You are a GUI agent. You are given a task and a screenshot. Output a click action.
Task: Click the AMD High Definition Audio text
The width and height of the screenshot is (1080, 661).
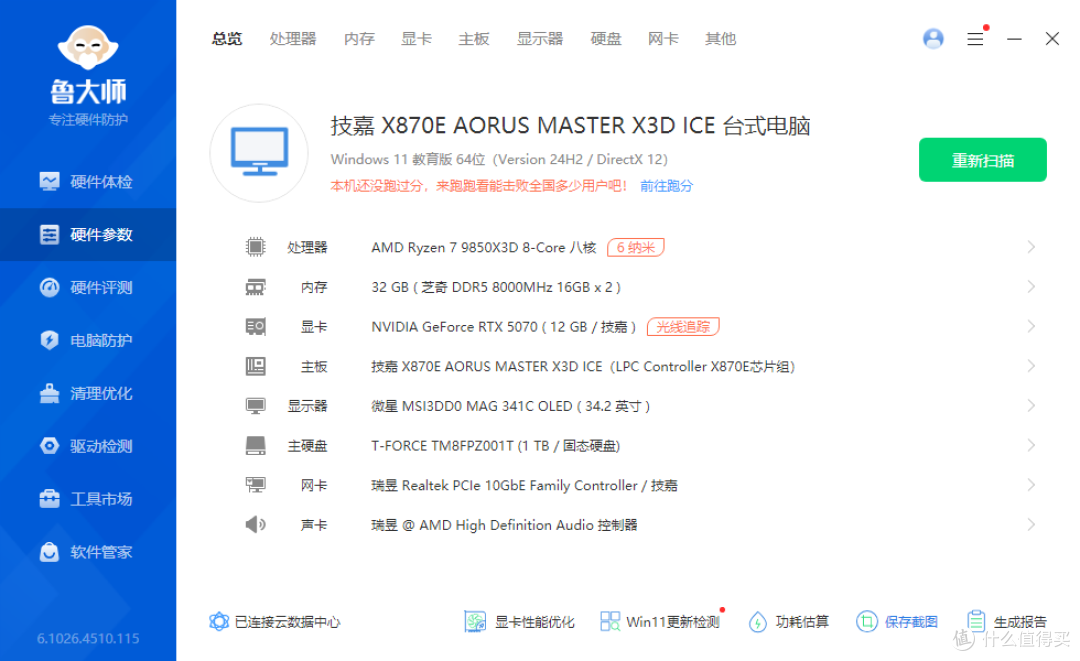(x=504, y=525)
